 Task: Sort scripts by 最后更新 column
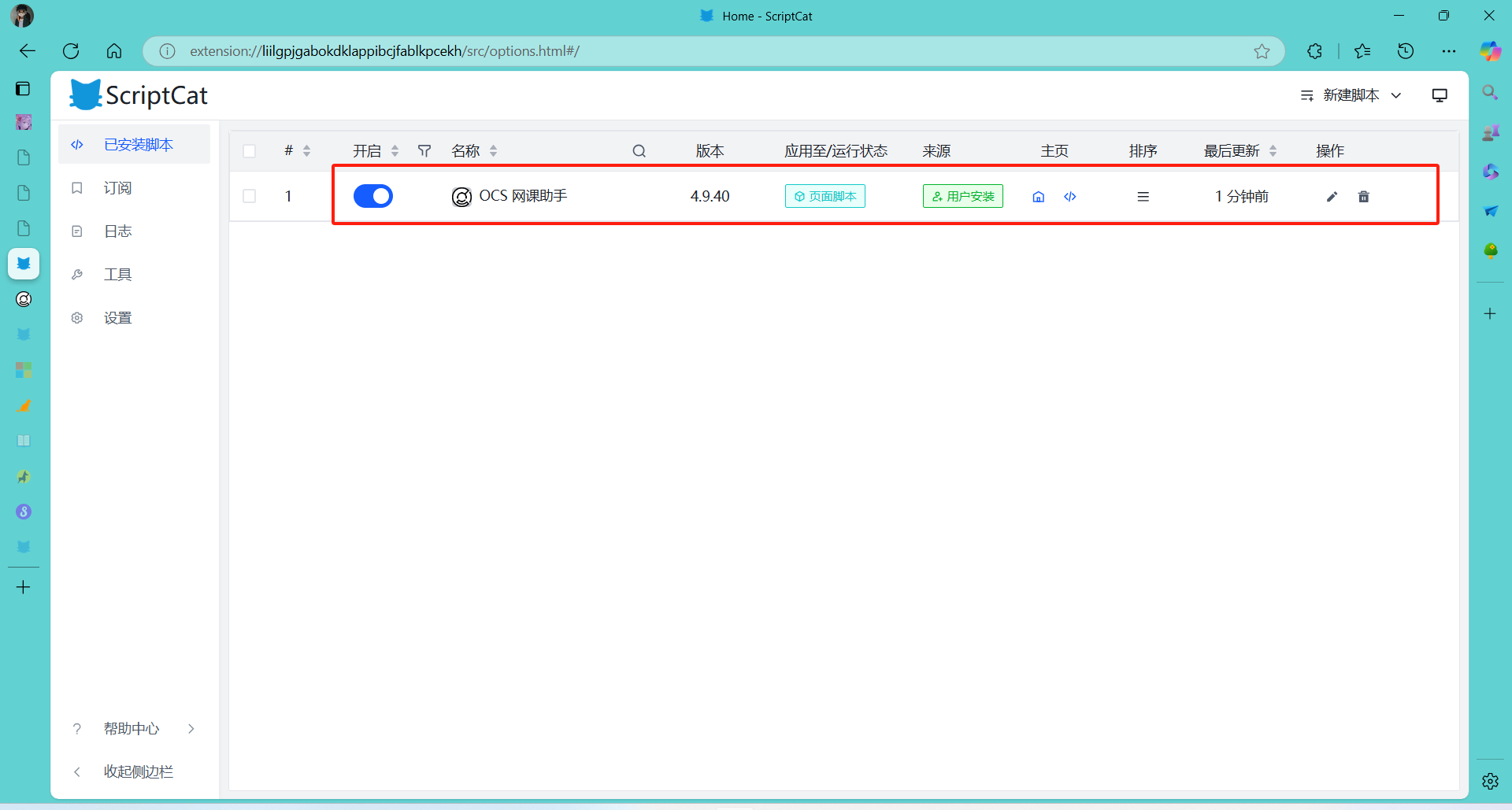coord(1273,151)
